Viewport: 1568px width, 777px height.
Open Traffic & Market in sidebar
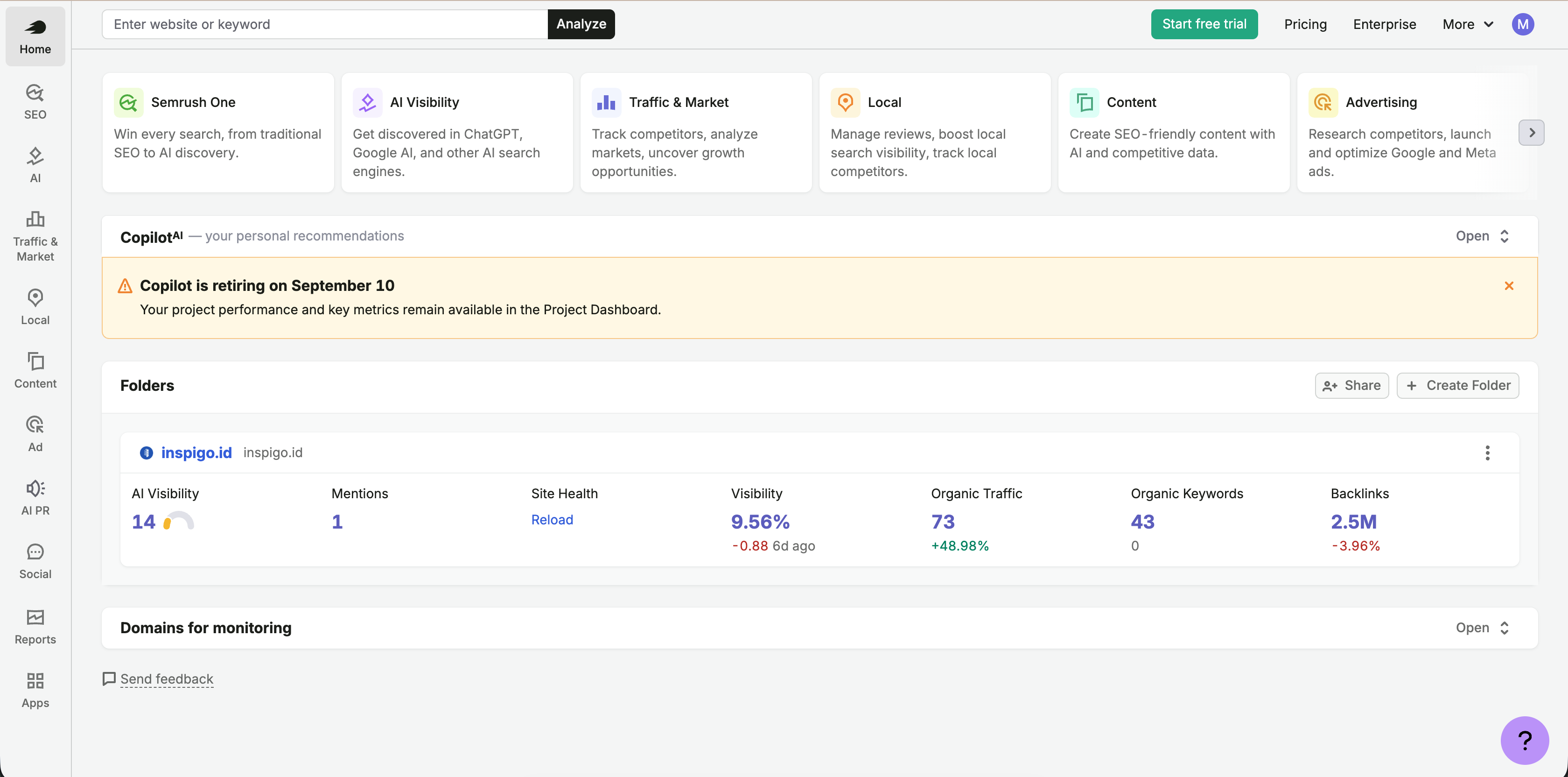pyautogui.click(x=35, y=236)
